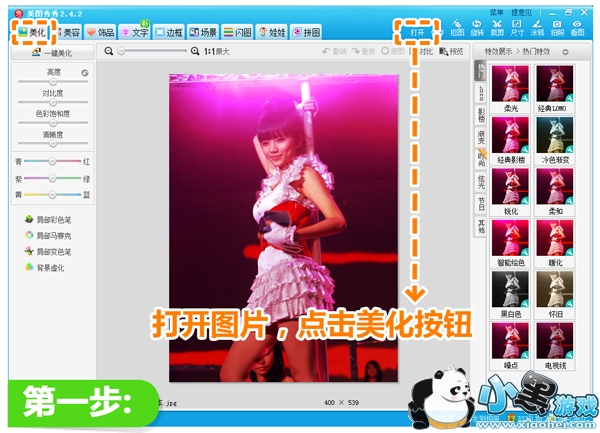The width and height of the screenshot is (600, 433).
Task: Click the 青-红 color balance slider
Action: click(52, 161)
